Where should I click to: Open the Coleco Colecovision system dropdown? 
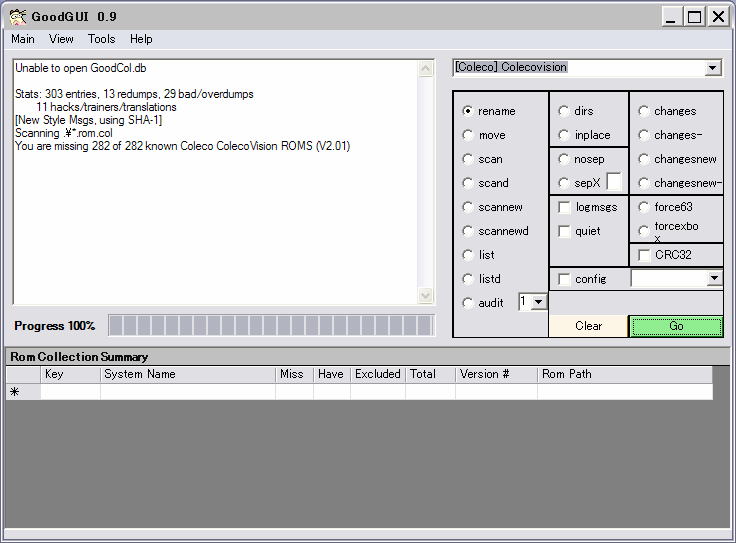pos(713,68)
